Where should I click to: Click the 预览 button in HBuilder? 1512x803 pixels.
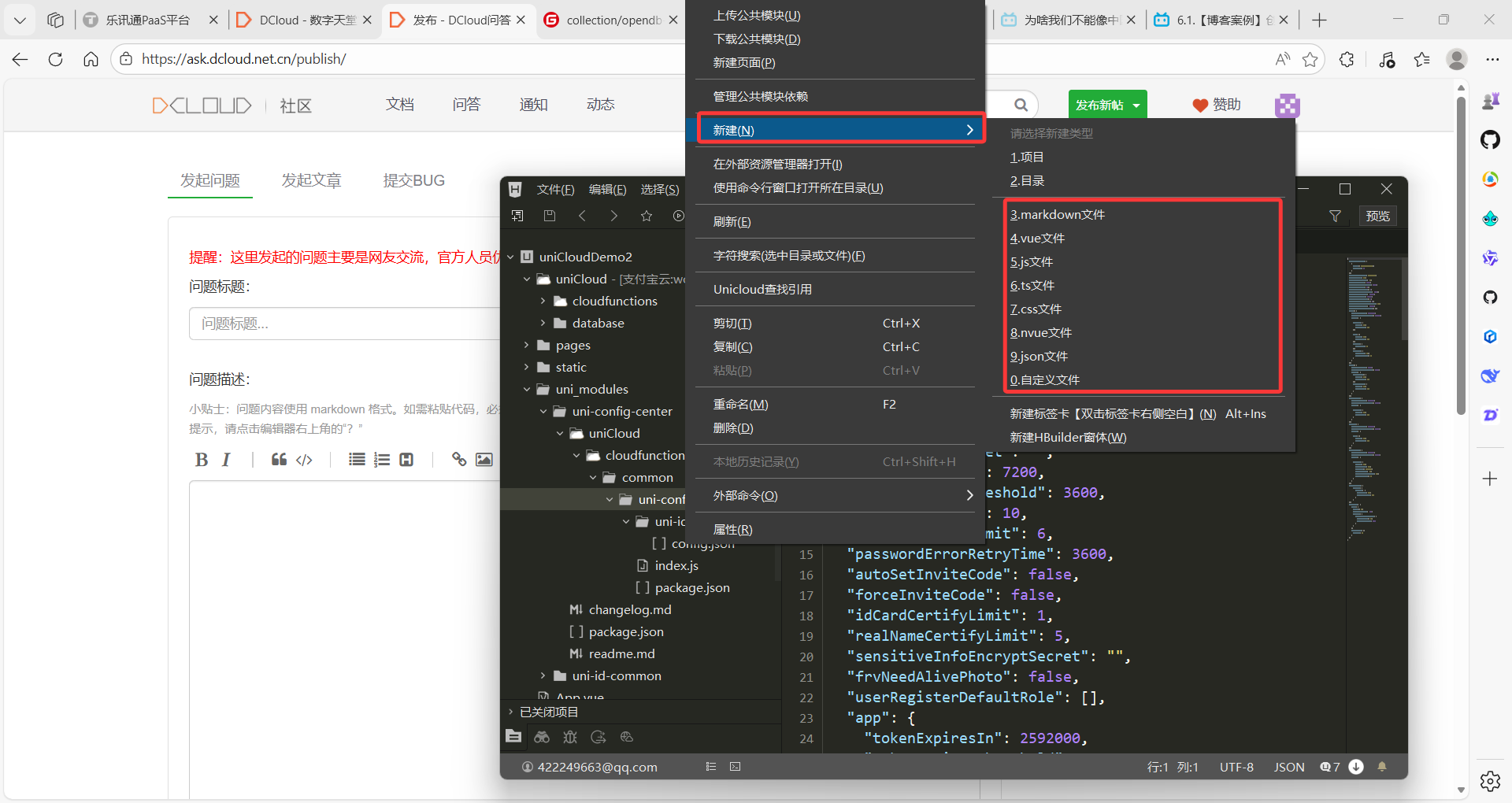pyautogui.click(x=1377, y=216)
